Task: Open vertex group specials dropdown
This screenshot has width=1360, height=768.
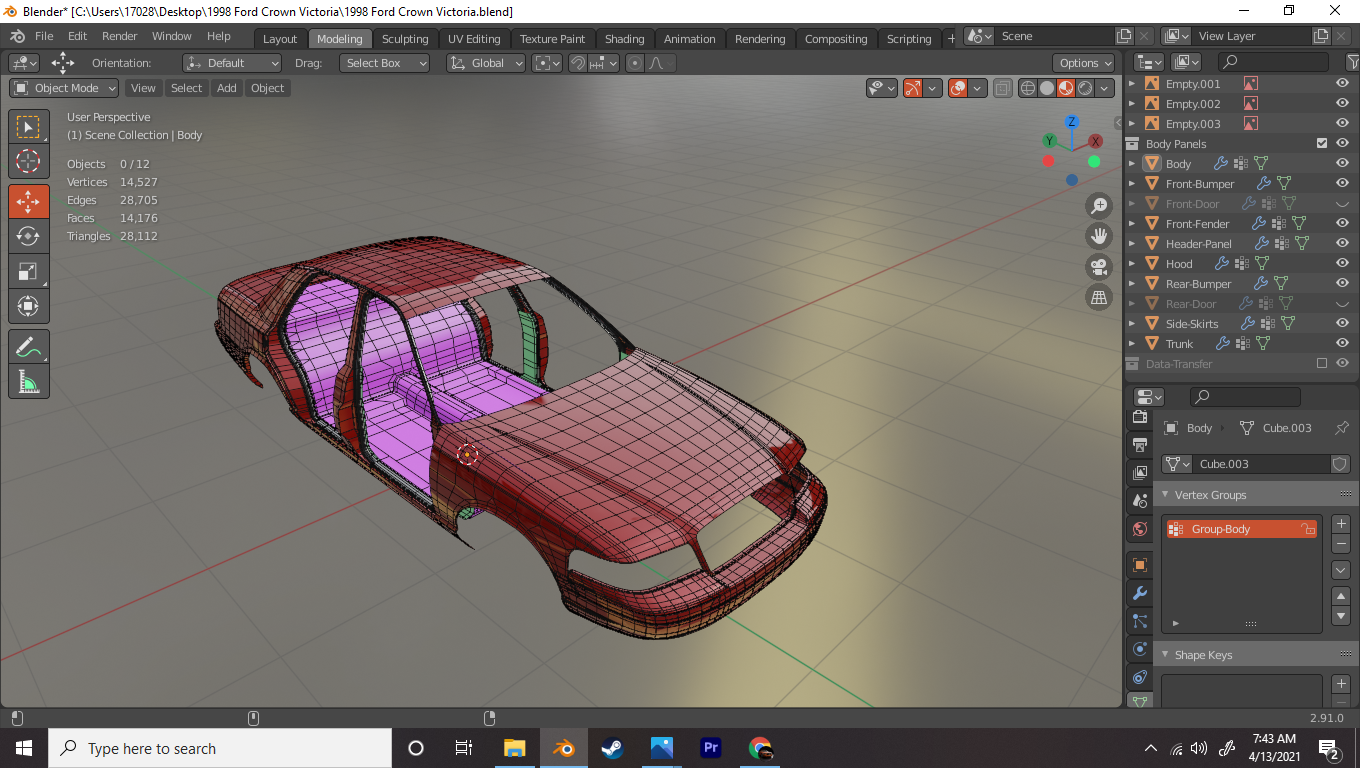Action: (x=1342, y=570)
